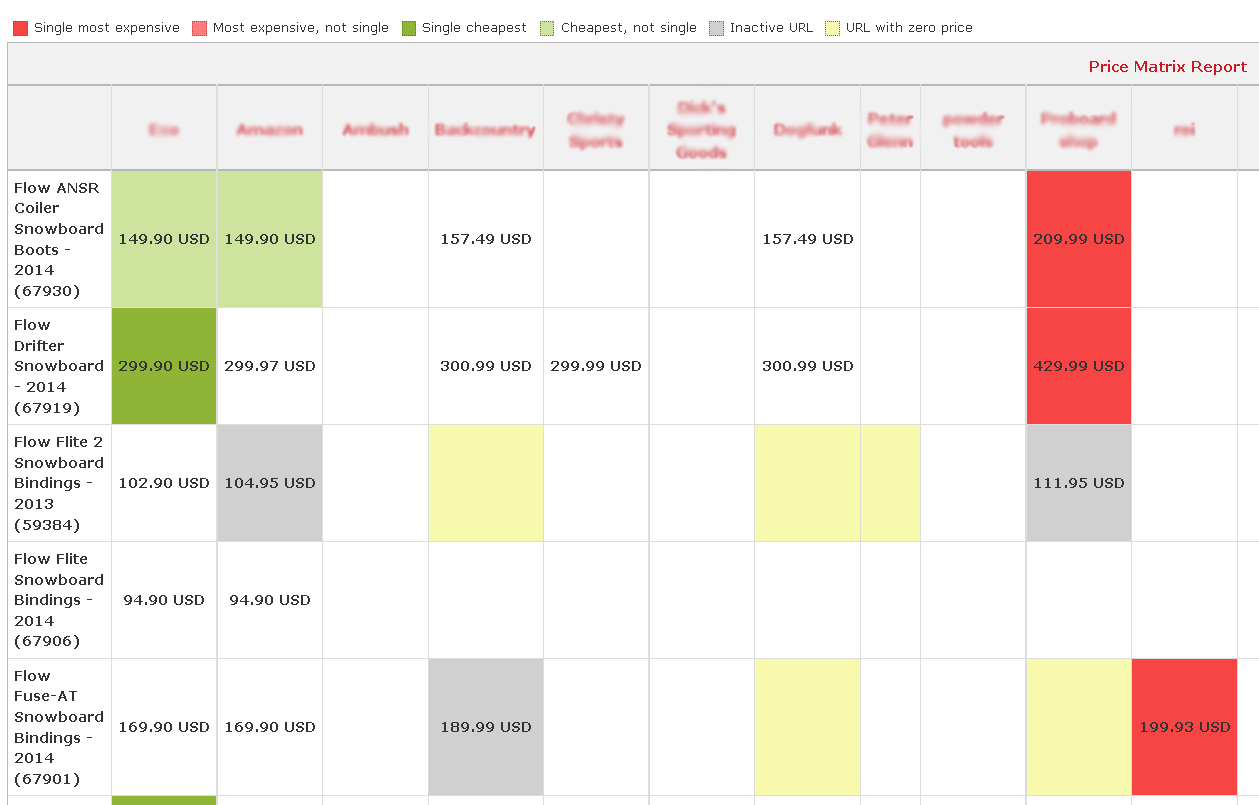Select the rei column header
1259x805 pixels.
[1184, 130]
